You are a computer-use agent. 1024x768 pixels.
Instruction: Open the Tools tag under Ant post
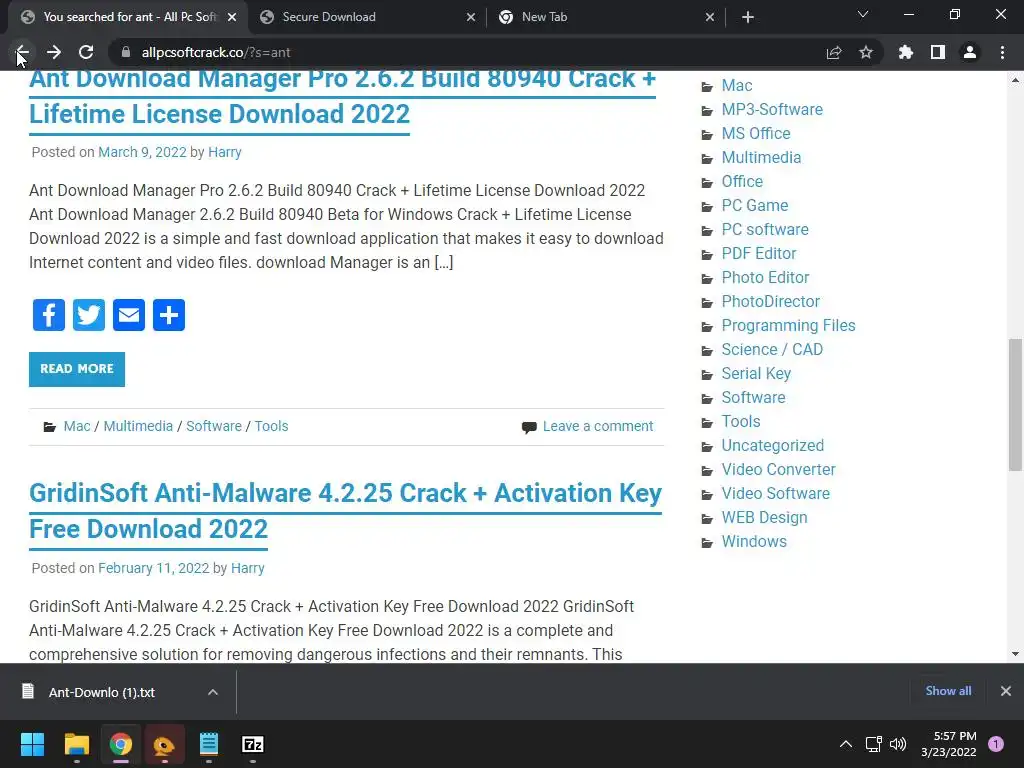[x=271, y=426]
